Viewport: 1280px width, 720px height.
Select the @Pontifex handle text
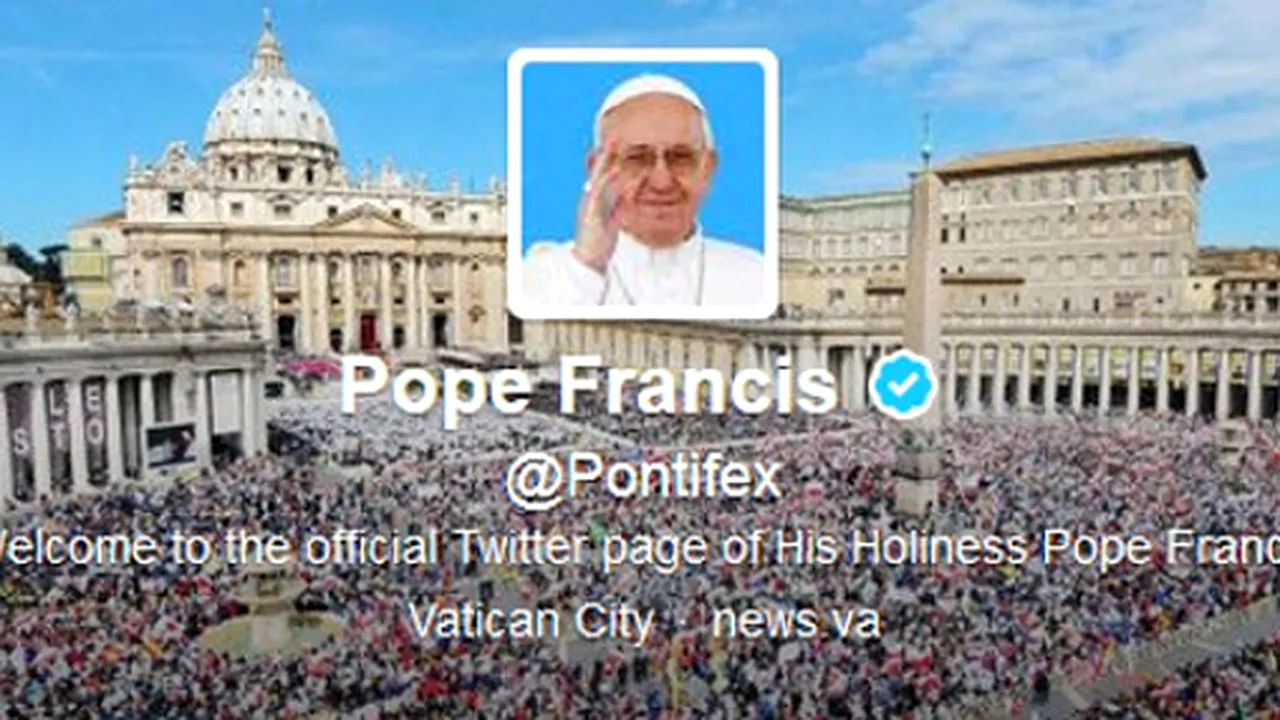[643, 479]
